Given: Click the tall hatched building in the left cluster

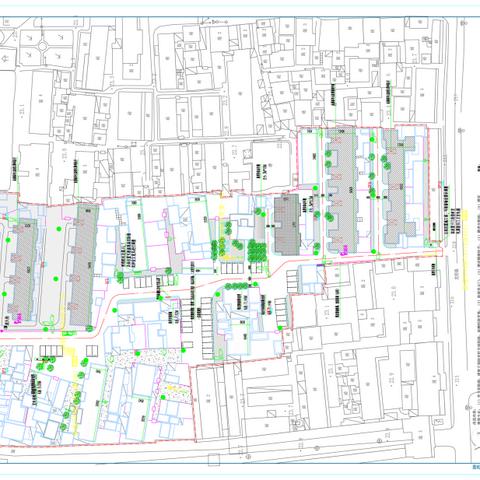Looking at the screenshot, I should [83, 265].
